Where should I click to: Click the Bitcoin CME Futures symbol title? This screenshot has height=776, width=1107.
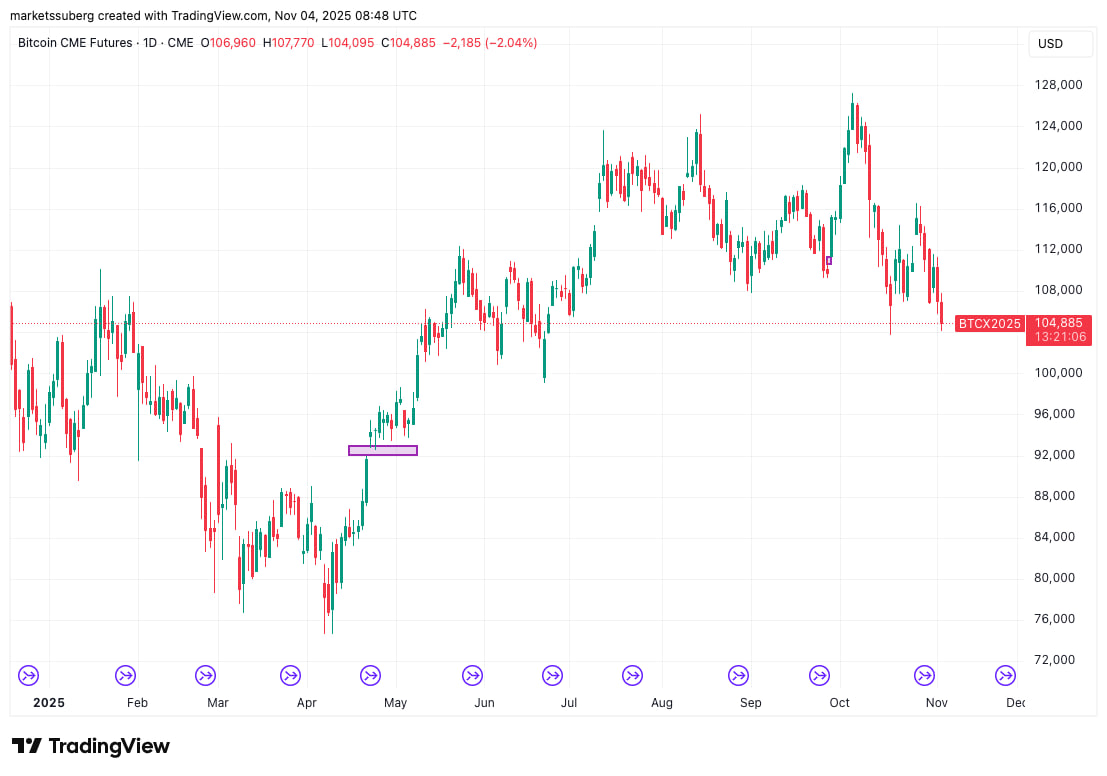pos(75,43)
